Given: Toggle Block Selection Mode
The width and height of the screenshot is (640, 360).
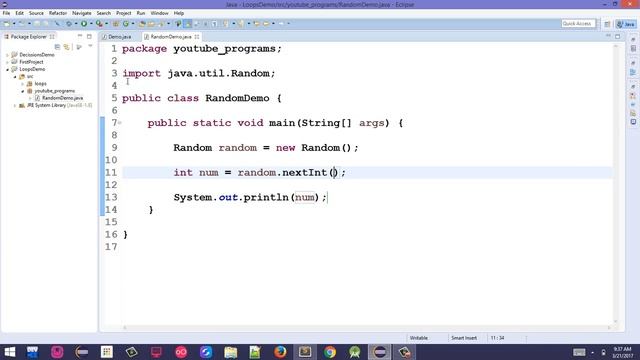Looking at the screenshot, I should (205, 24).
